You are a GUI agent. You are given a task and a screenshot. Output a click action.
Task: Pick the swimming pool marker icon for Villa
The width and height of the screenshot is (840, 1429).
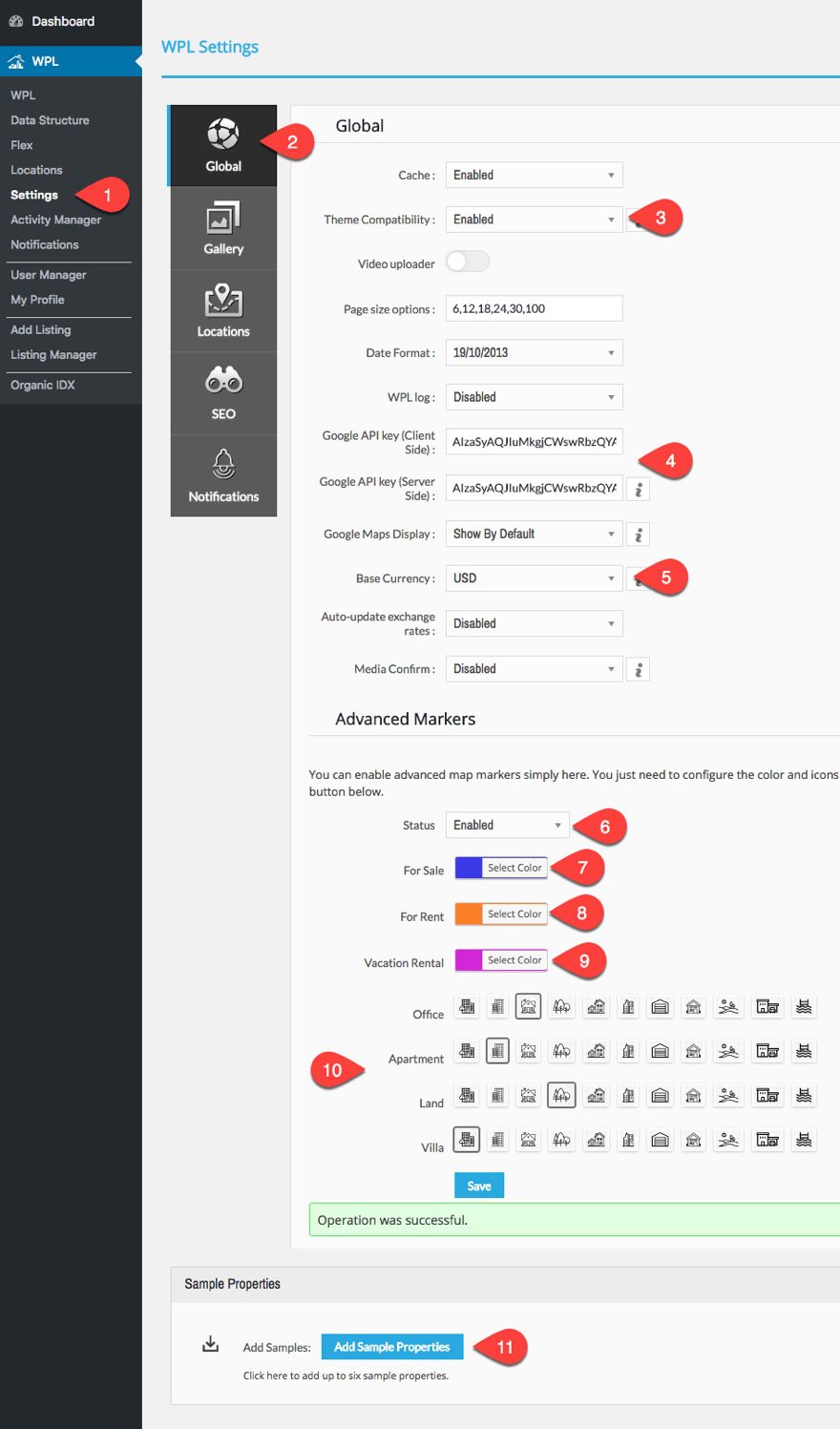pyautogui.click(x=802, y=1139)
